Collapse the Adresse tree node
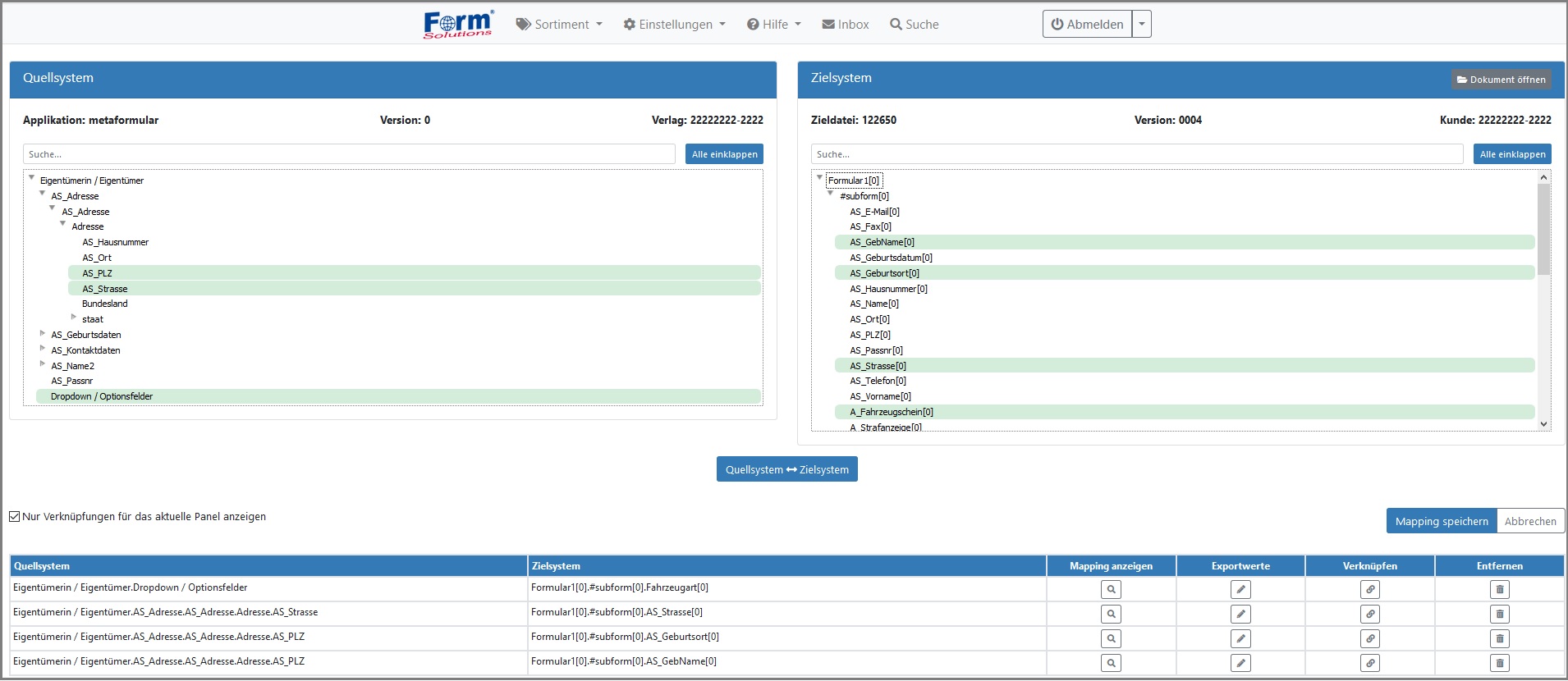 63,224
